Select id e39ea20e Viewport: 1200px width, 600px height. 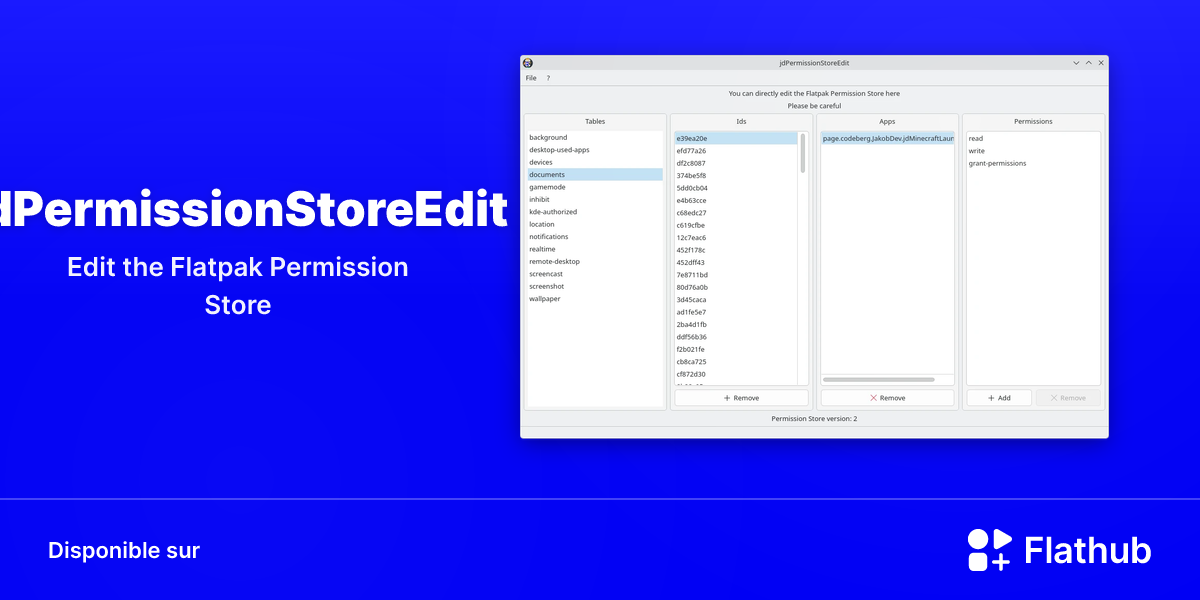pyautogui.click(x=736, y=138)
